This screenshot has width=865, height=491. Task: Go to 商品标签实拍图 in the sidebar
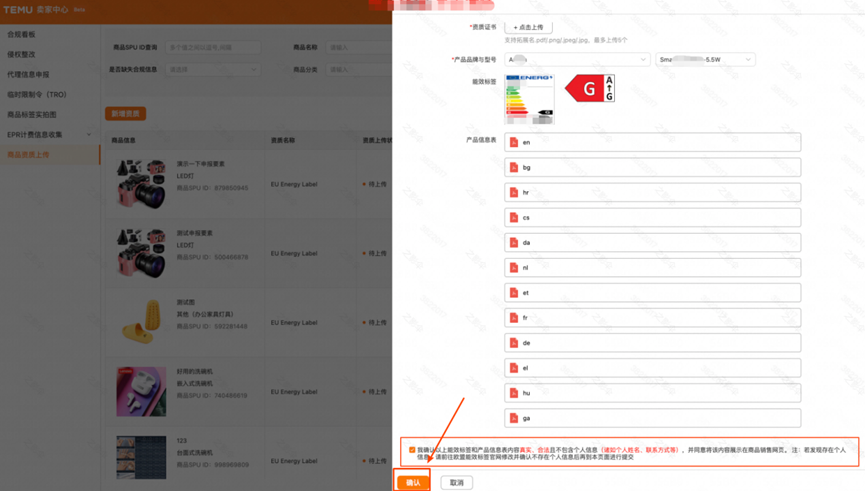pos(32,114)
